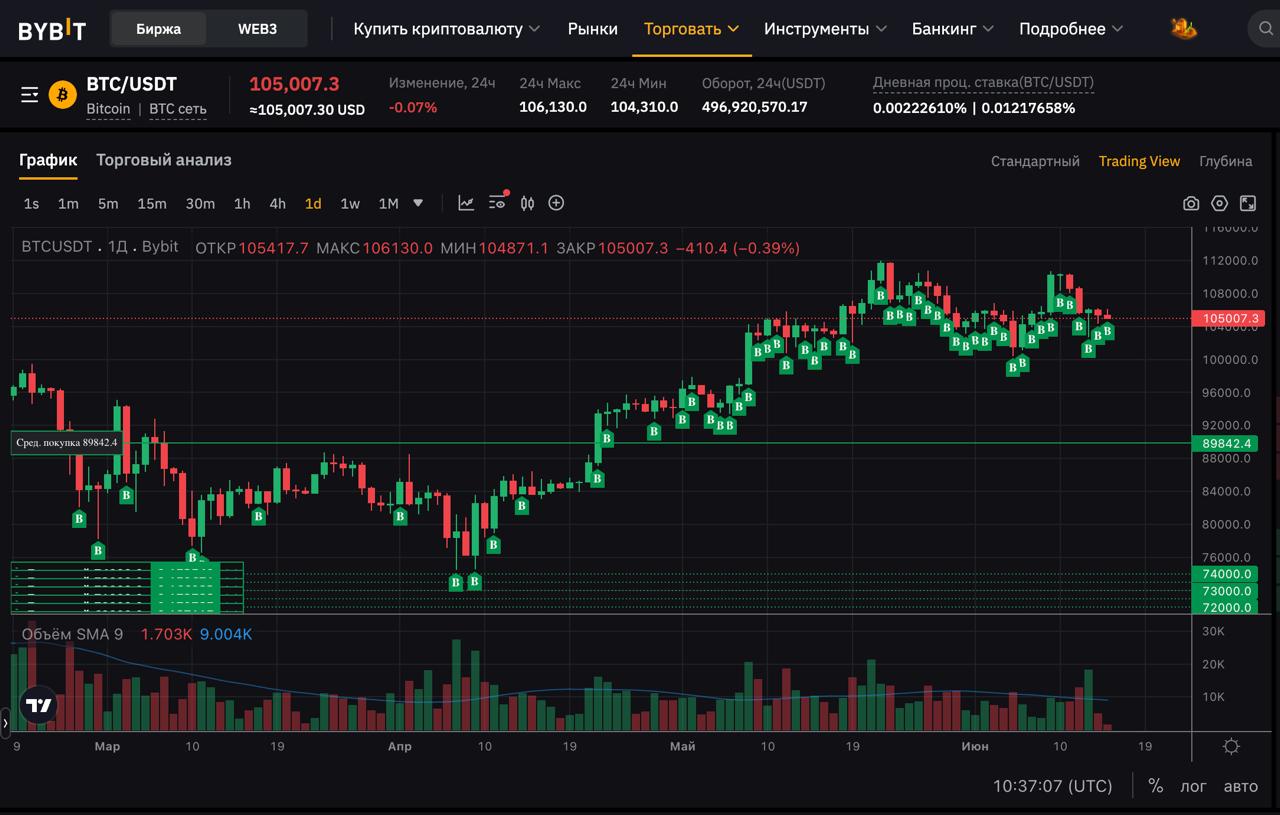Take a chart snapshot with camera icon
This screenshot has height=815, width=1280.
pos(1191,203)
